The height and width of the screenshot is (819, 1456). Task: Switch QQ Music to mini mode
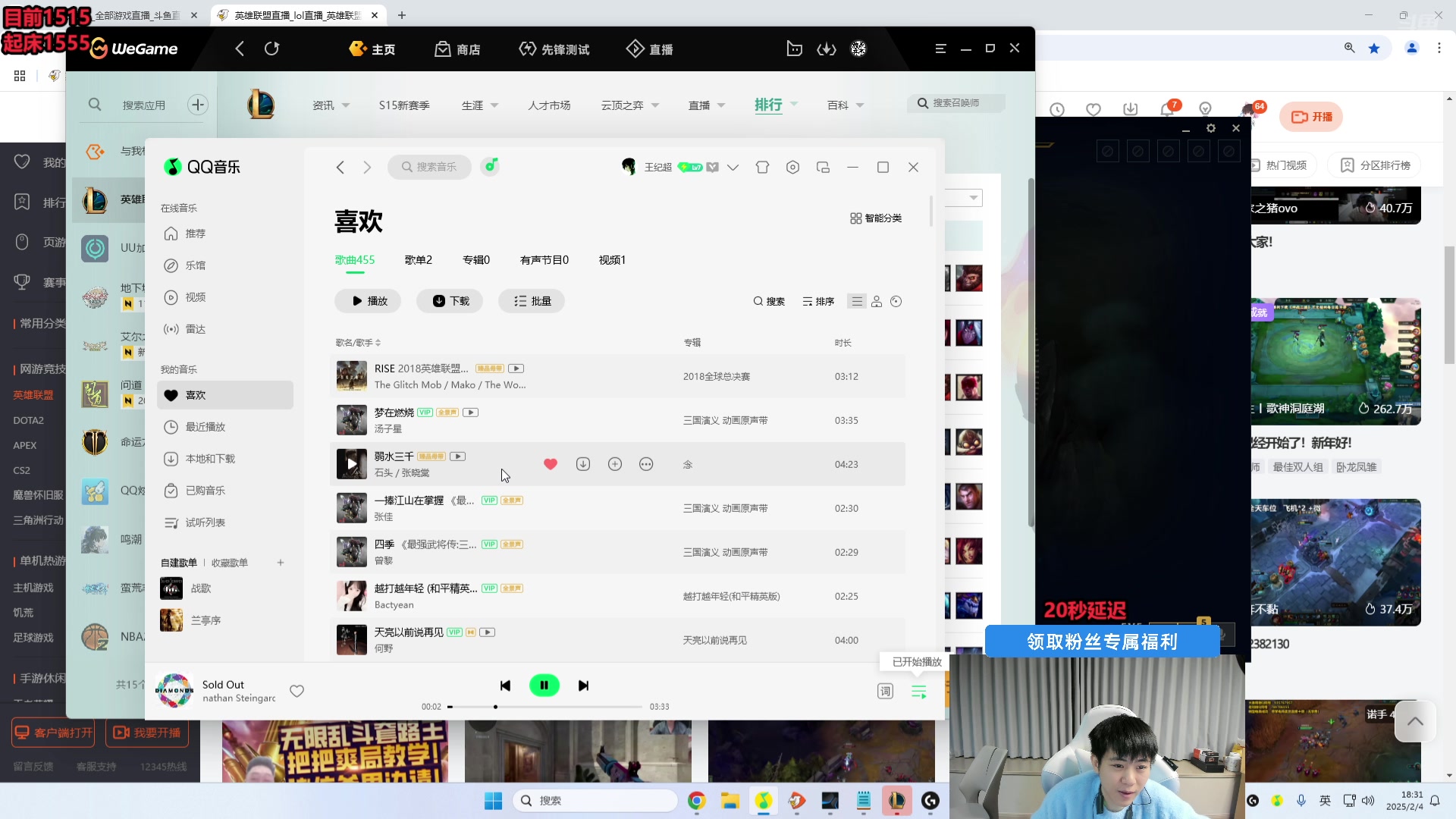tap(823, 167)
